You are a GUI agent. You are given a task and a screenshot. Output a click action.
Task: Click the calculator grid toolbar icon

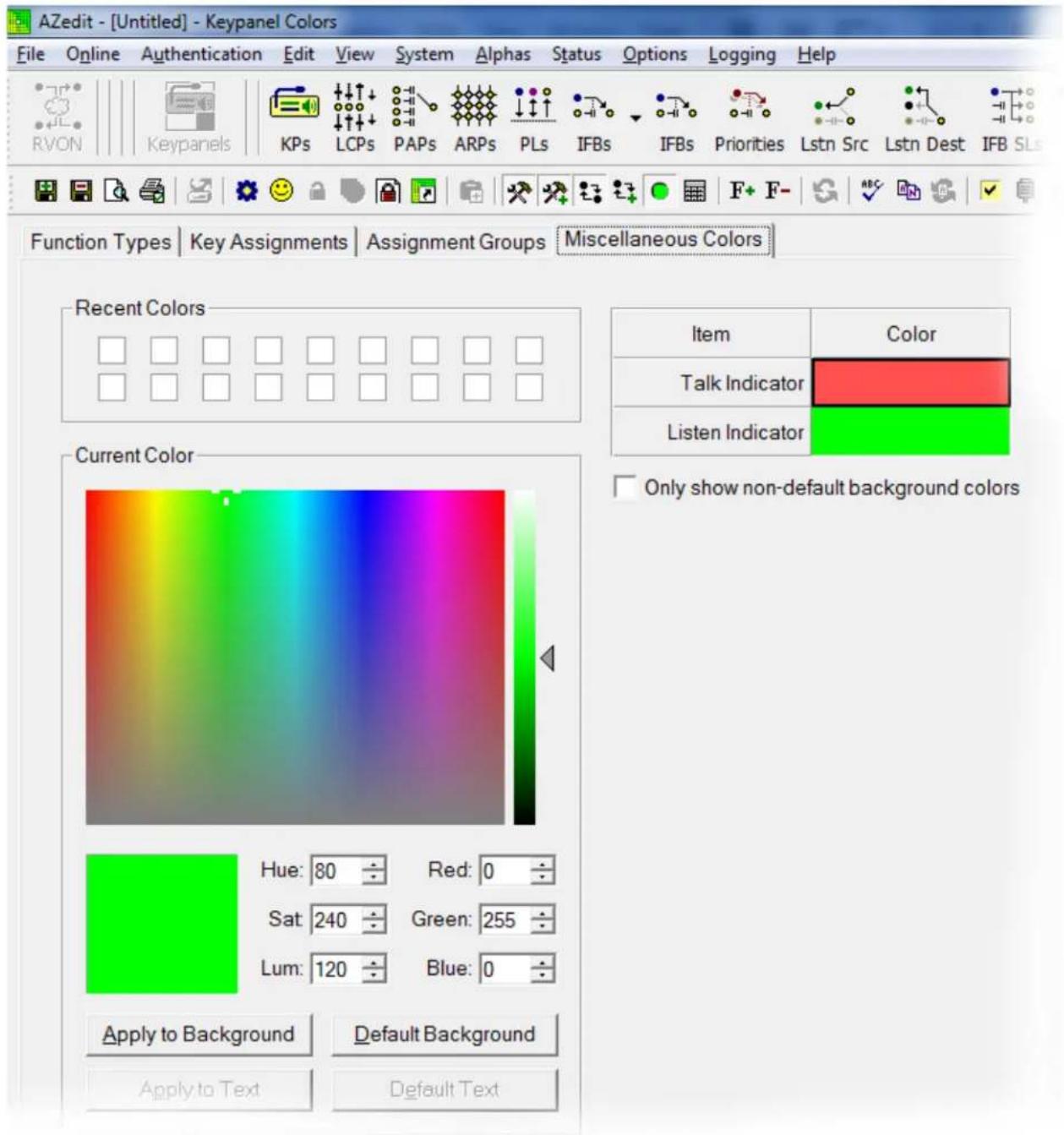694,192
